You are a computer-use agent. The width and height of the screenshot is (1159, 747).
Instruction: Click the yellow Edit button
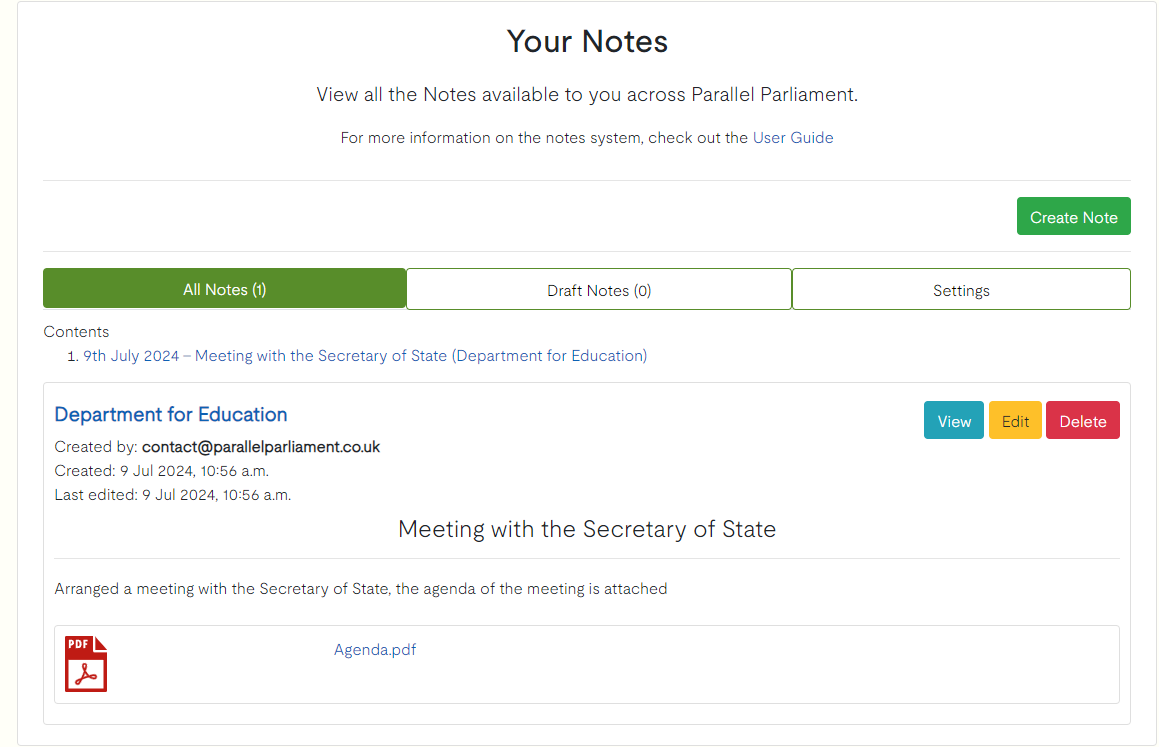point(1014,421)
